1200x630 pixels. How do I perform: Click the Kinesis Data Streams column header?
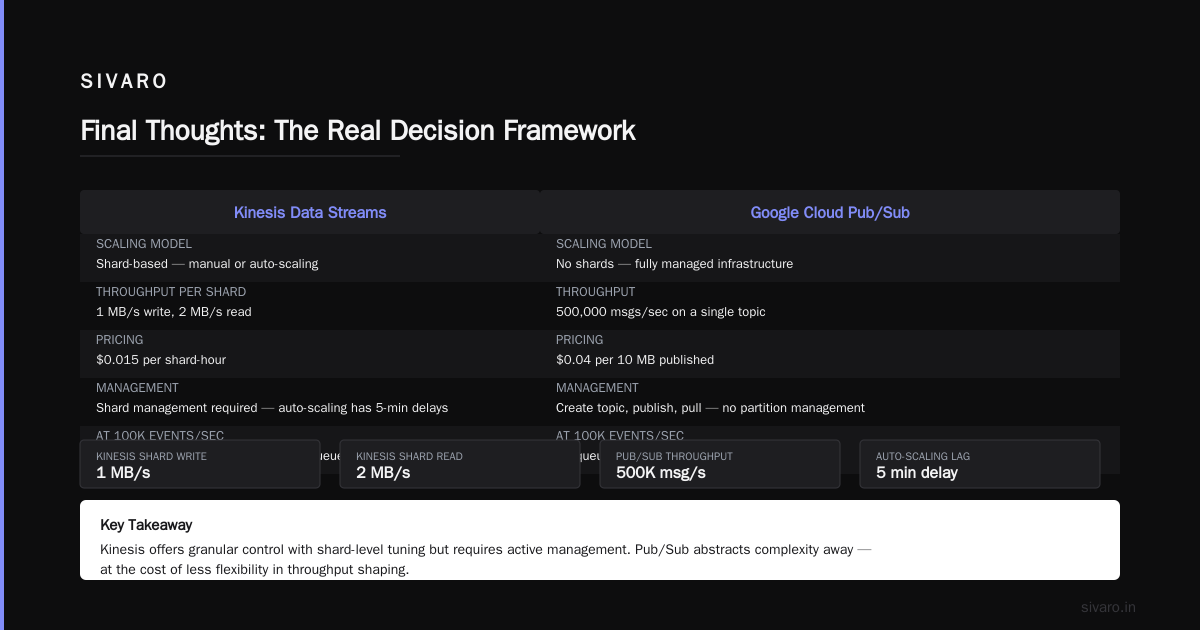click(x=310, y=212)
